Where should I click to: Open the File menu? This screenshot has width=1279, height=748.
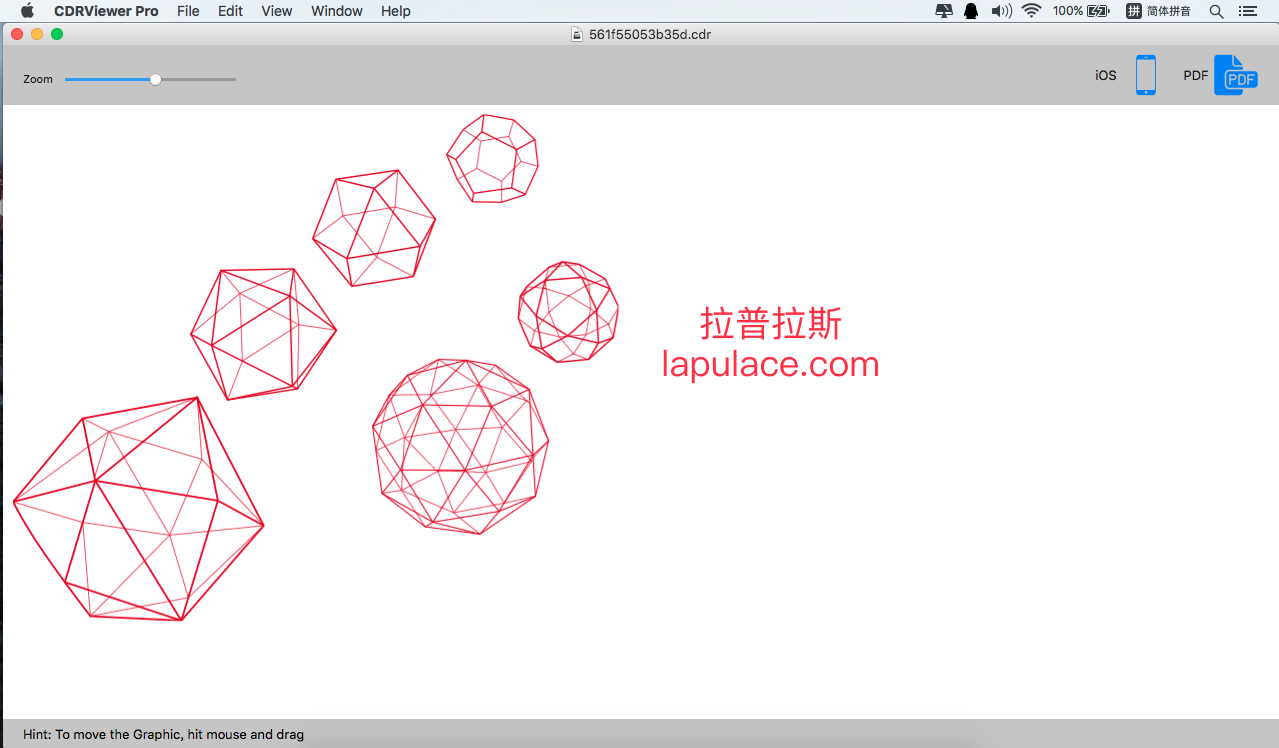188,11
